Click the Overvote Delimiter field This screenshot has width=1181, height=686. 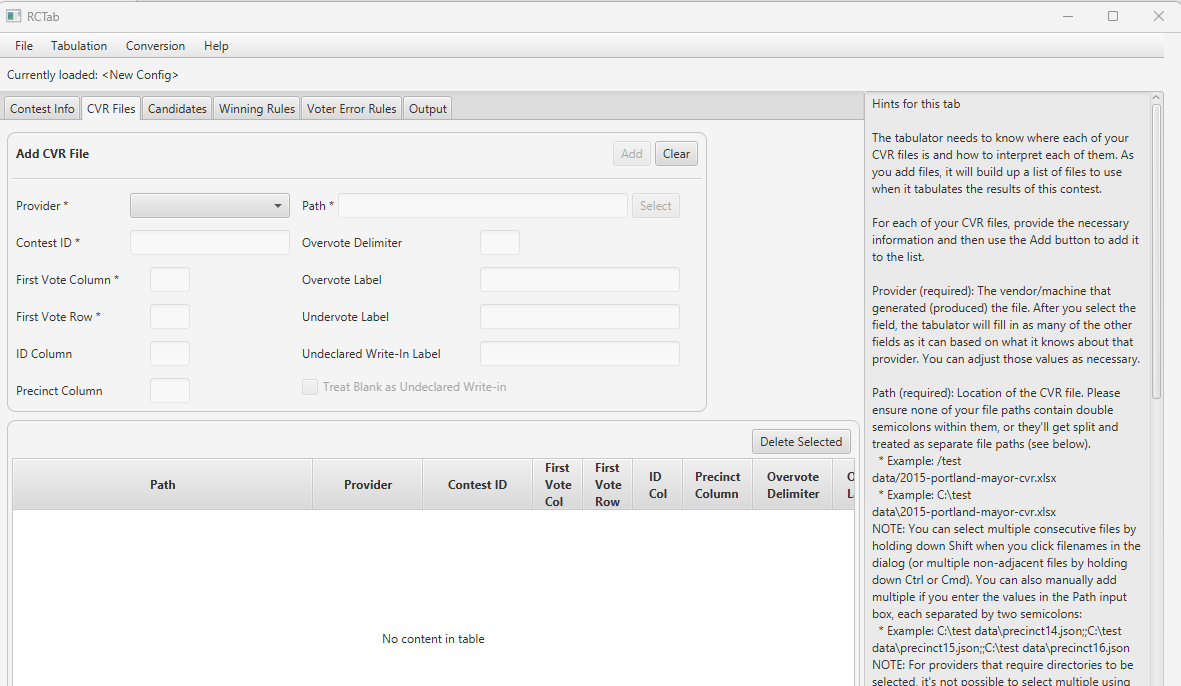(499, 242)
